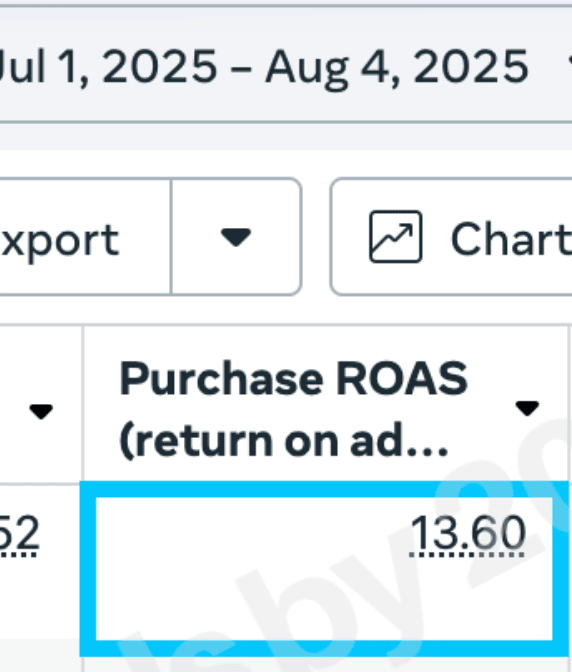572x672 pixels.
Task: Click the underlined 52 value
Action: pyautogui.click(x=19, y=534)
